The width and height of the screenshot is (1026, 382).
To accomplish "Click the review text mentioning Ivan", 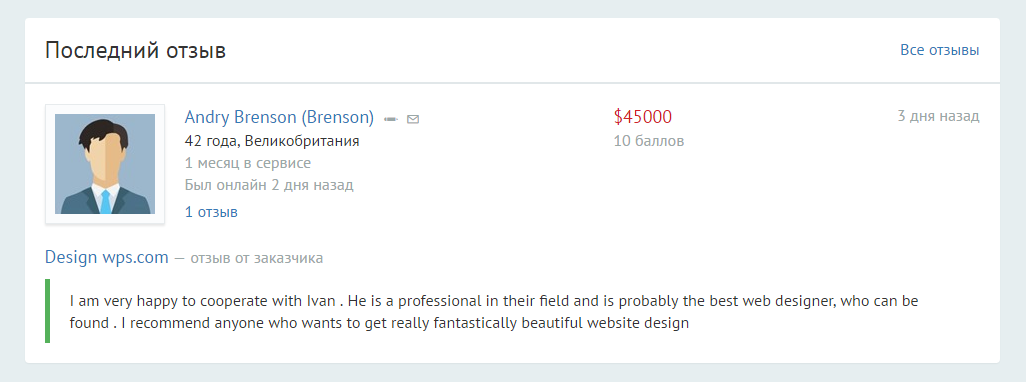I will point(494,312).
